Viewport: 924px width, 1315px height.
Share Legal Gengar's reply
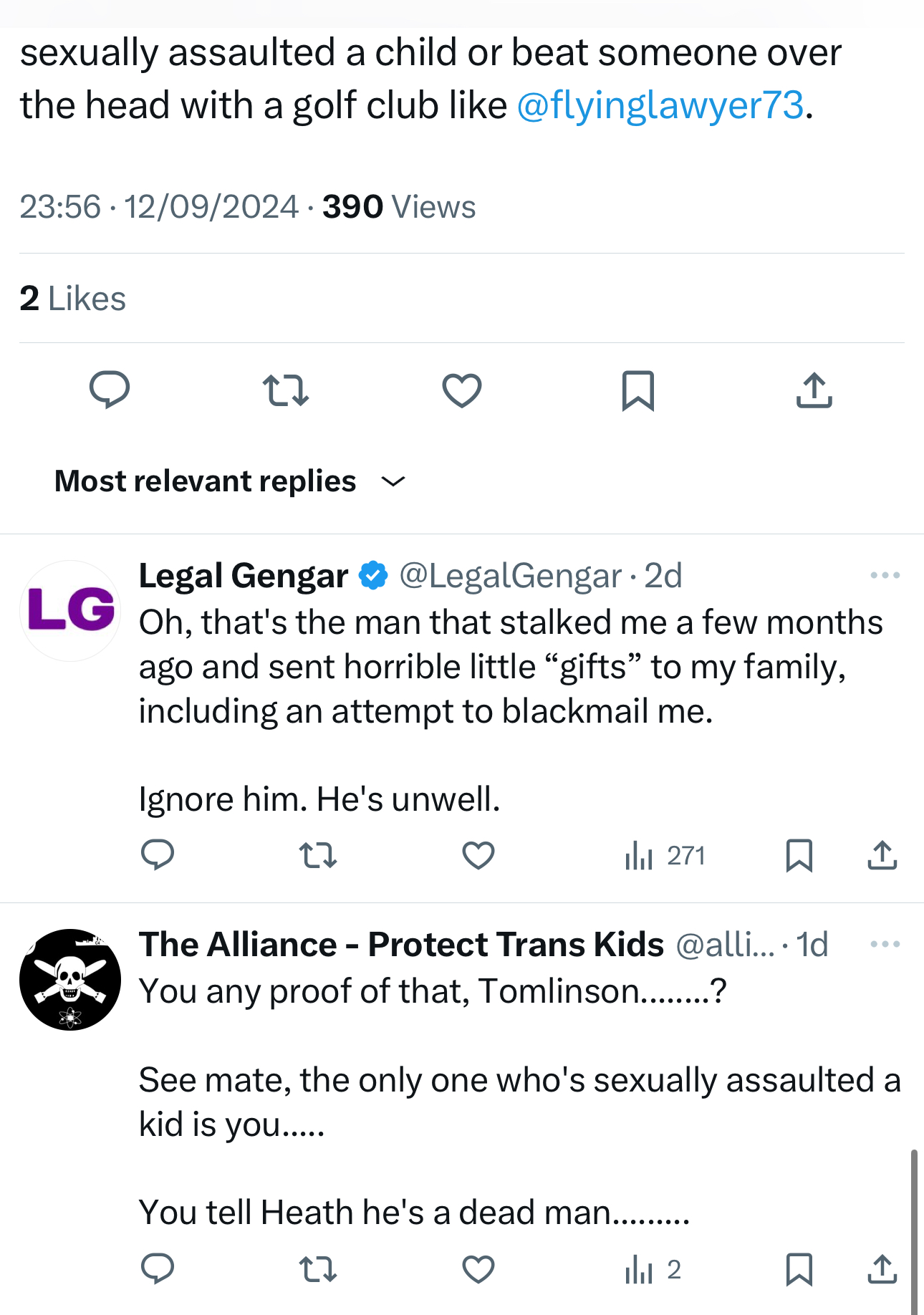coord(882,855)
